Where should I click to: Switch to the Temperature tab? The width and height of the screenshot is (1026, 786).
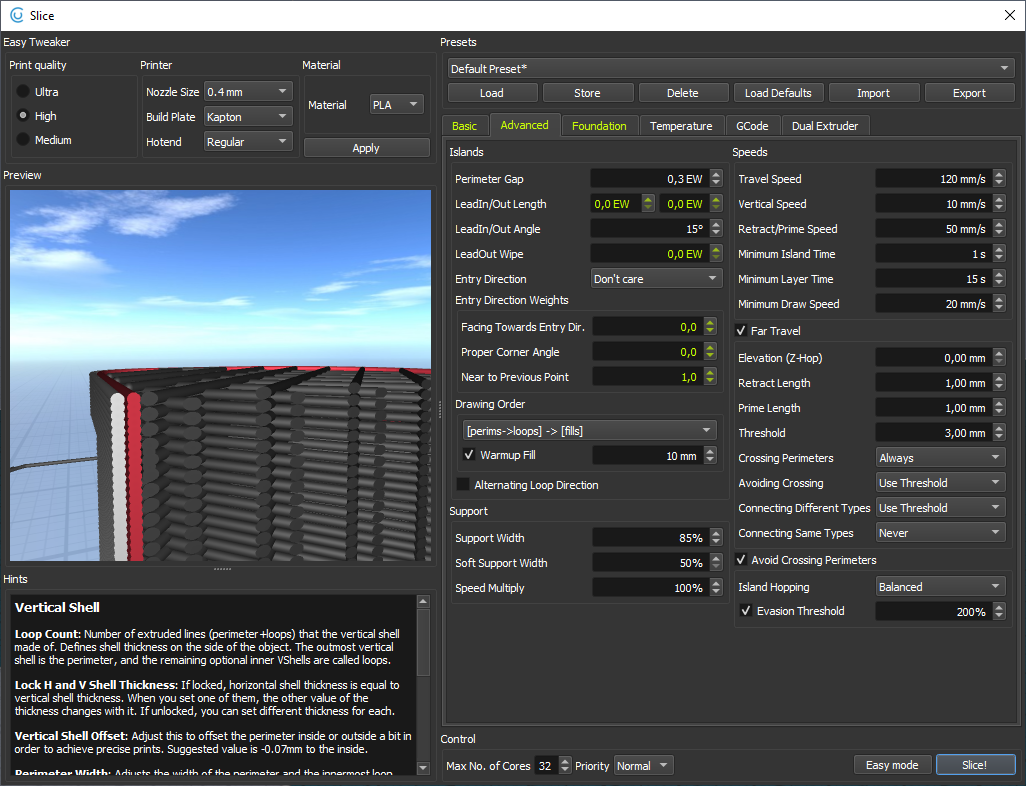(x=681, y=126)
